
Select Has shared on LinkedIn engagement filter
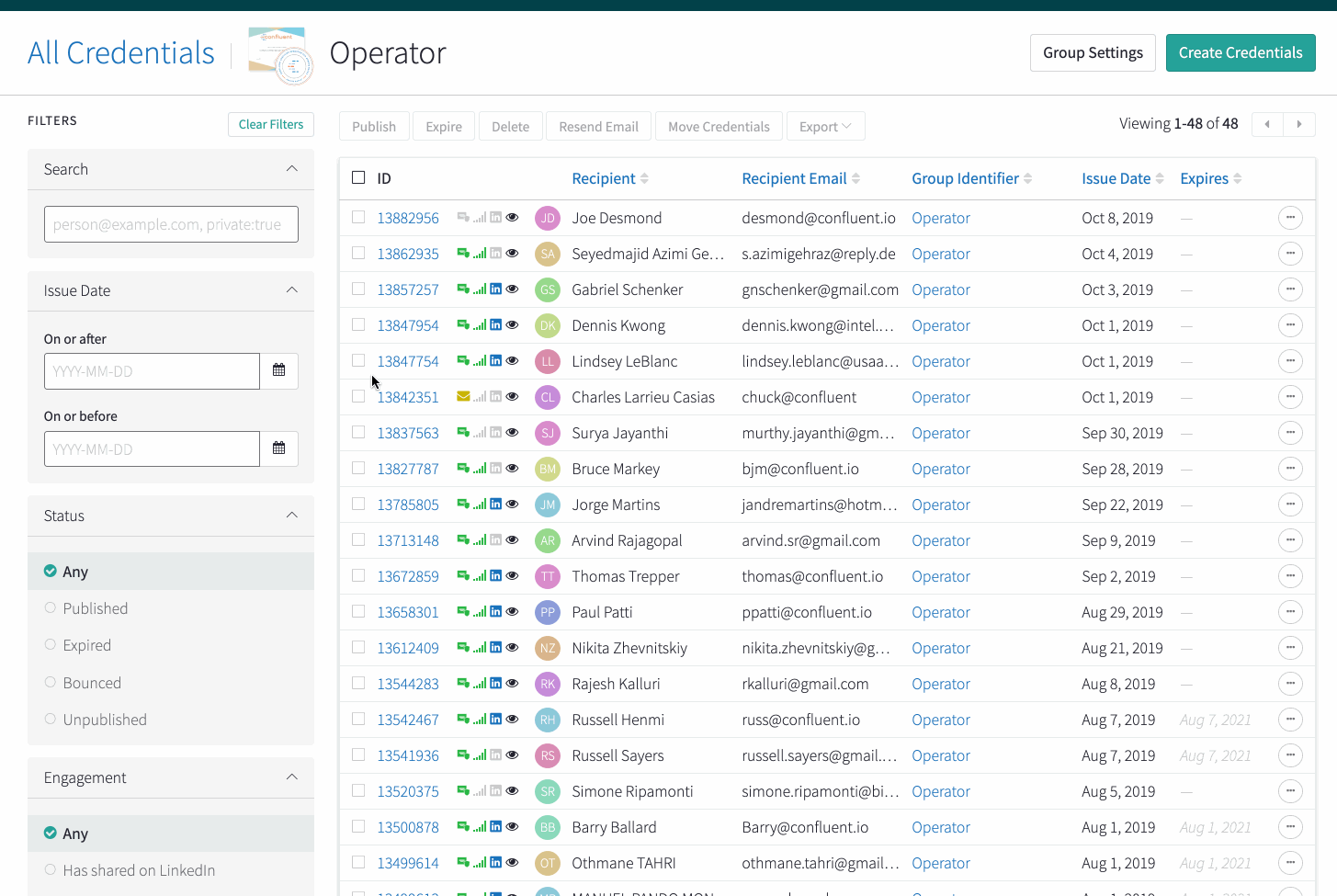138,870
